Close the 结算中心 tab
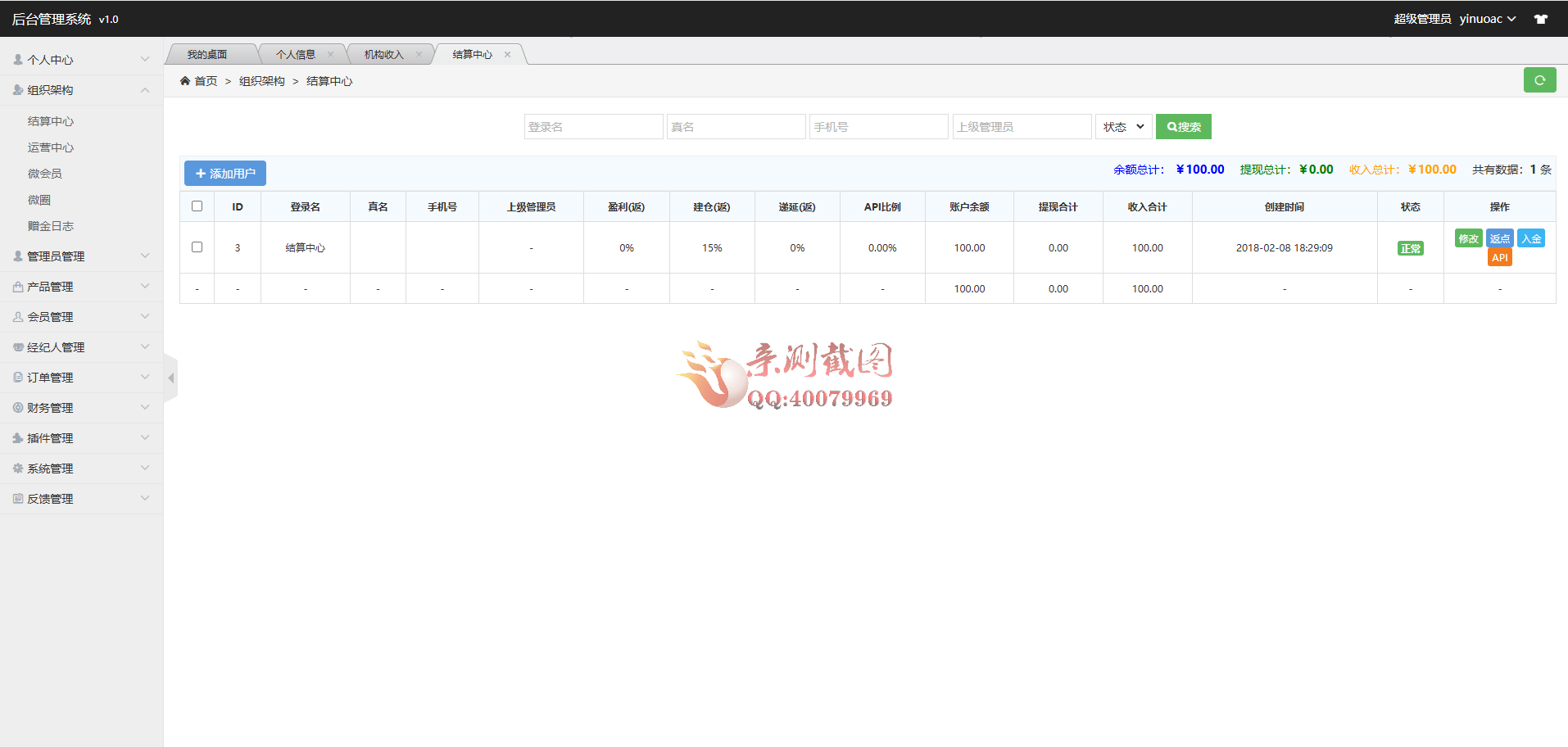The width and height of the screenshot is (1568, 747). tap(507, 55)
